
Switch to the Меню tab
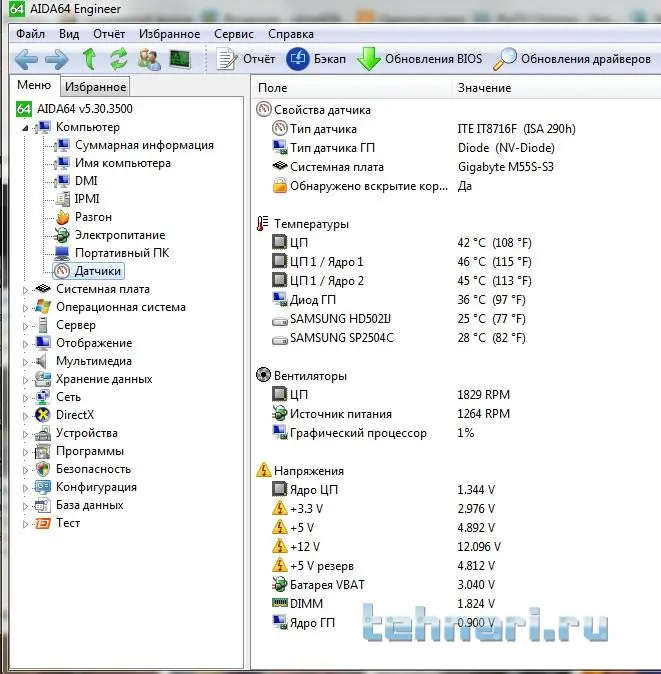pyautogui.click(x=34, y=85)
